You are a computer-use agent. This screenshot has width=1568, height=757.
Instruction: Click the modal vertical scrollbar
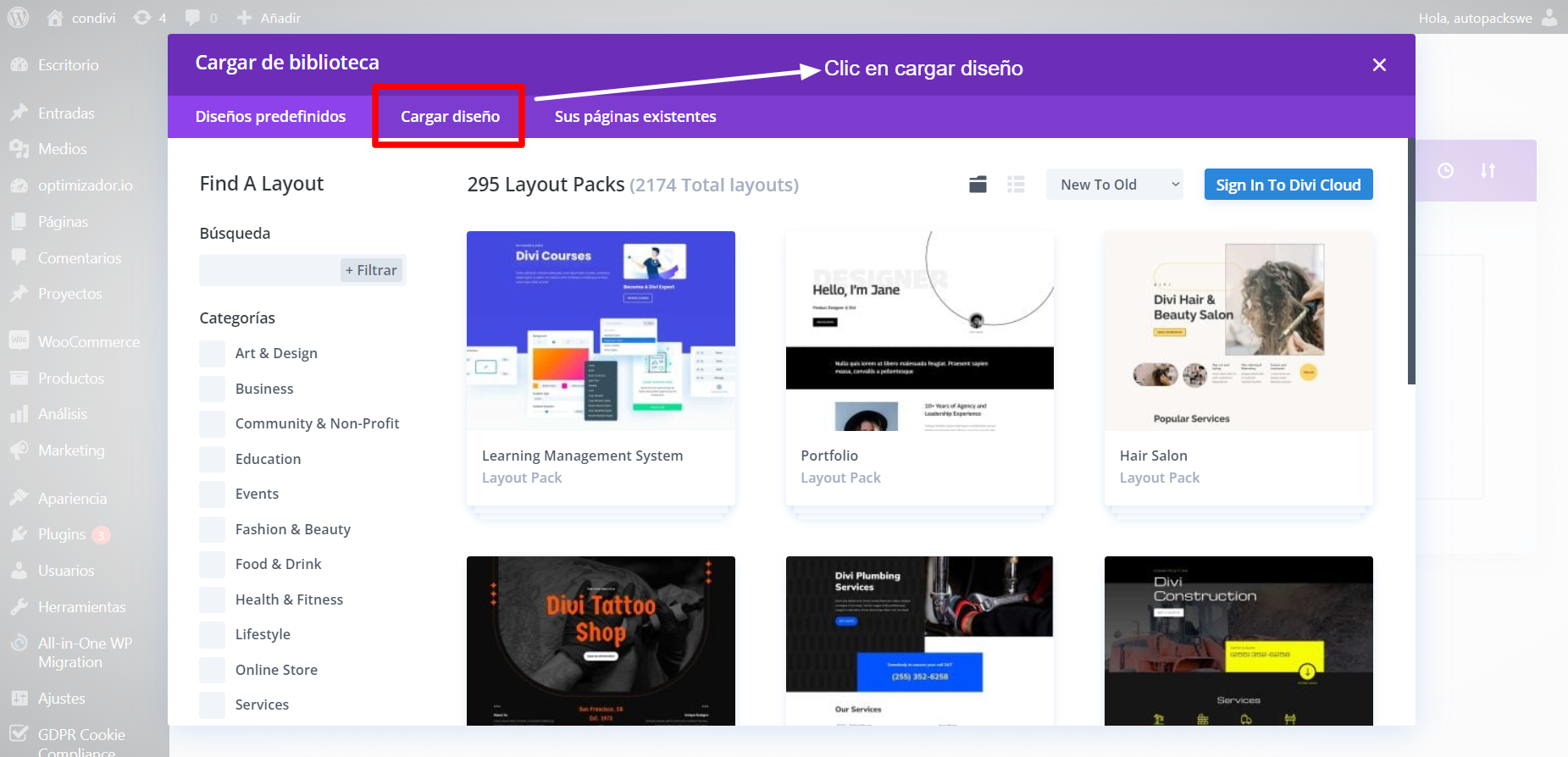click(1411, 261)
